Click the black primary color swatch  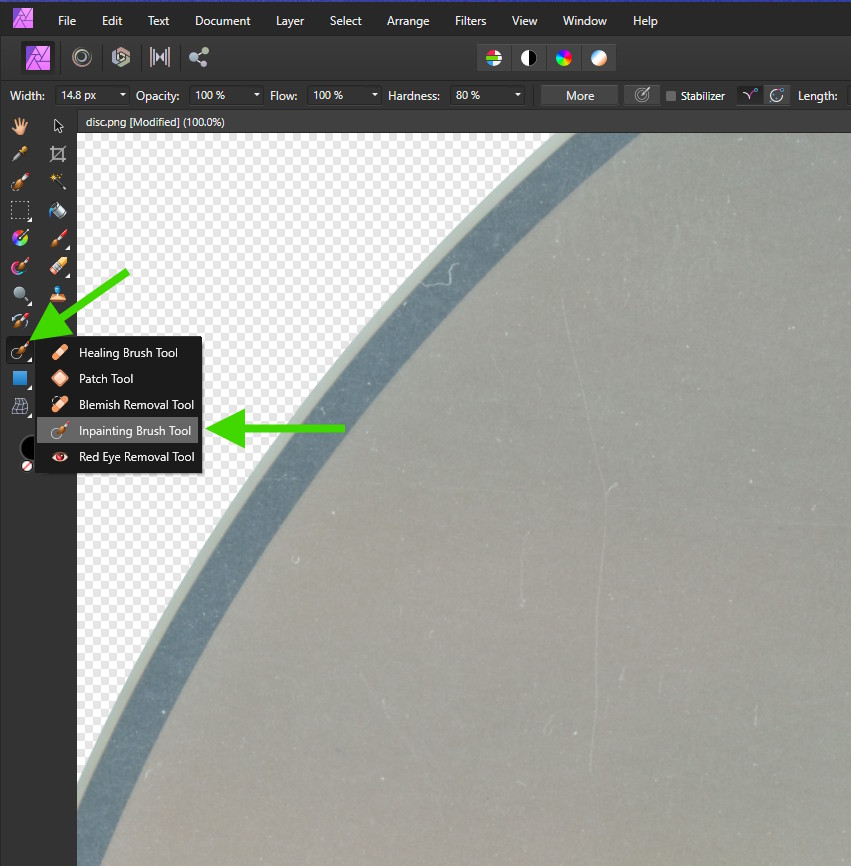tap(29, 446)
